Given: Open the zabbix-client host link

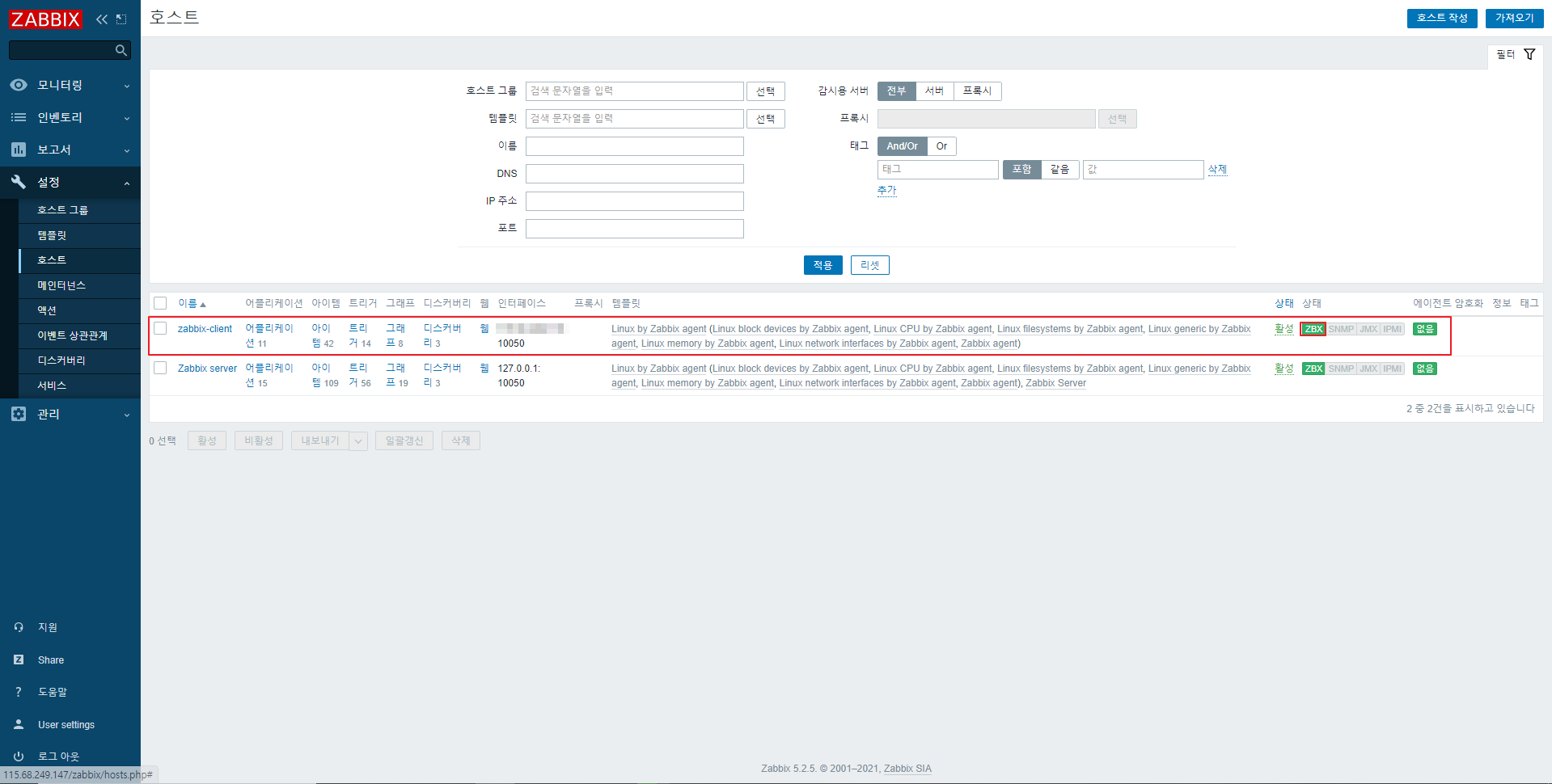Looking at the screenshot, I should 205,329.
